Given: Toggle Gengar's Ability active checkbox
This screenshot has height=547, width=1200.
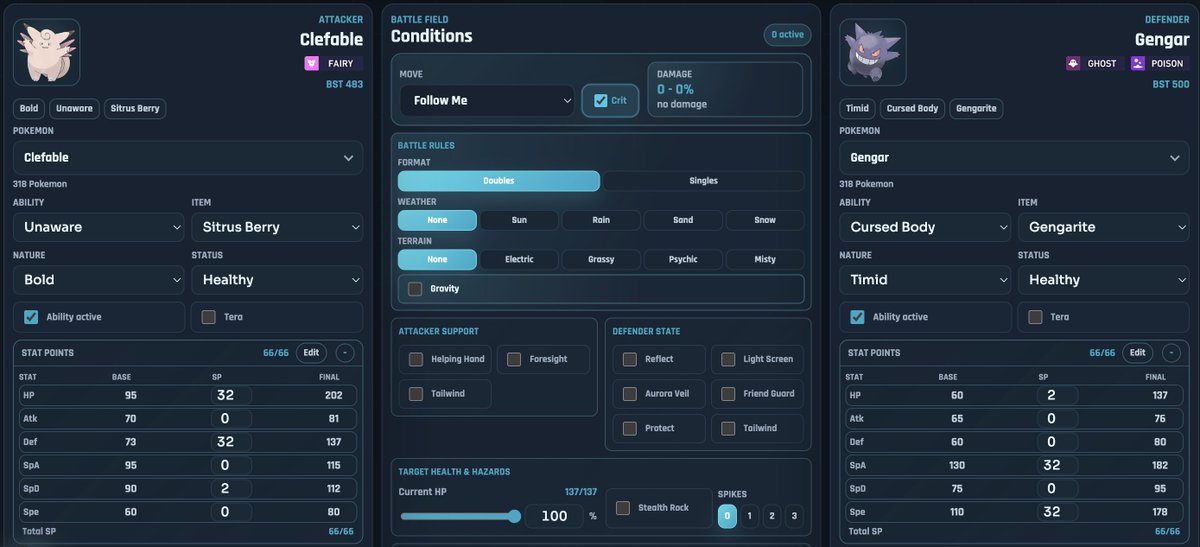Looking at the screenshot, I should point(858,317).
